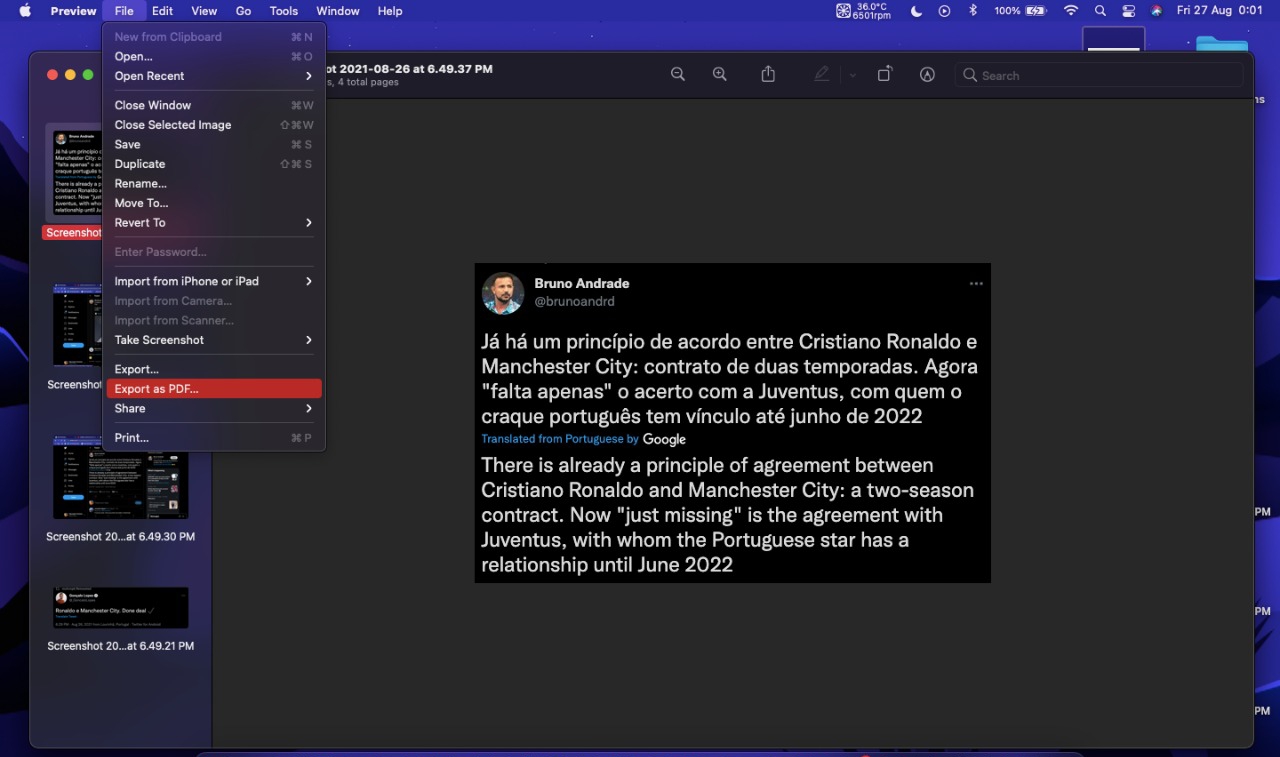This screenshot has height=757, width=1280.
Task: Open the Wi-Fi status menu
Action: [x=1071, y=11]
